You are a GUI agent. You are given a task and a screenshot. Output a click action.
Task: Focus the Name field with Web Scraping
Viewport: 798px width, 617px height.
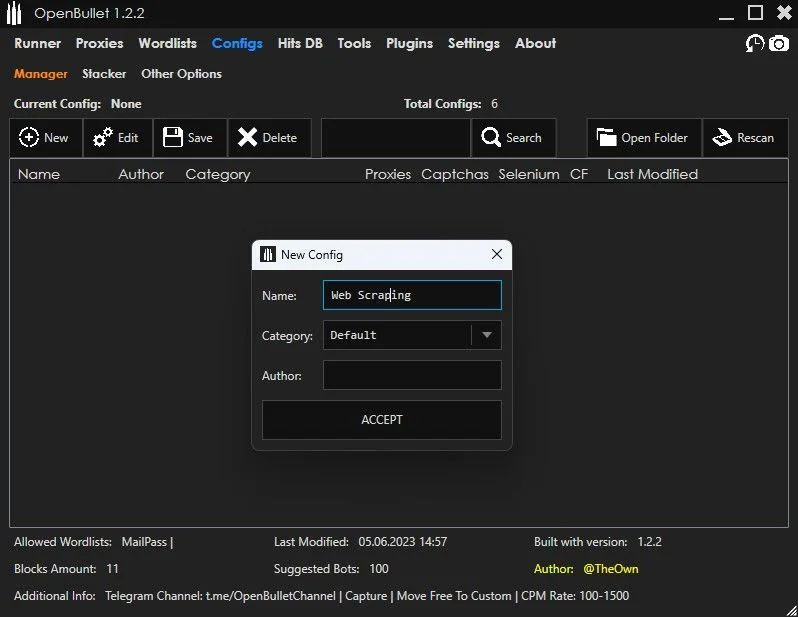(412, 295)
